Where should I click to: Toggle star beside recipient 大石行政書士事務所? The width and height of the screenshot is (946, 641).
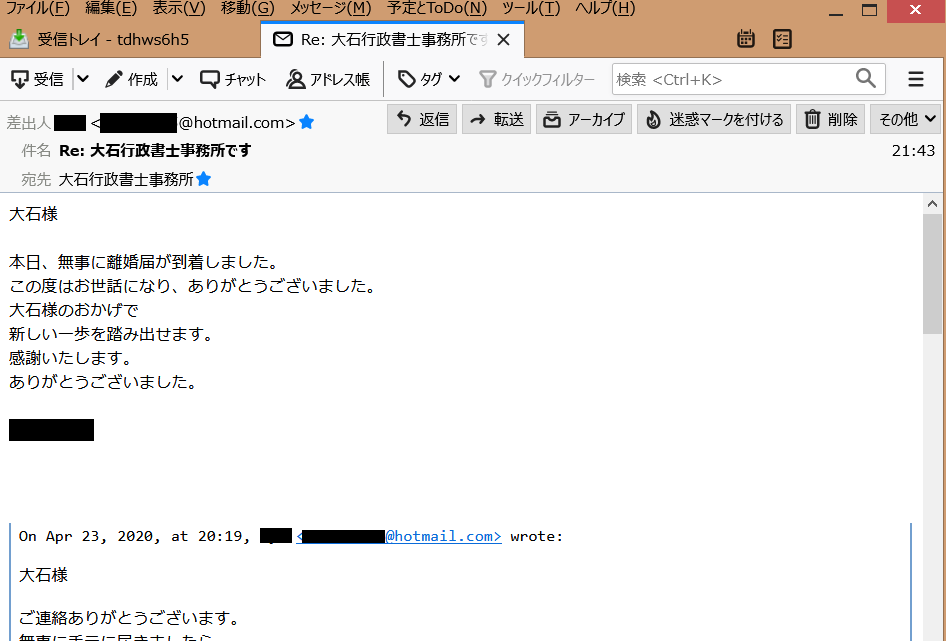(204, 179)
